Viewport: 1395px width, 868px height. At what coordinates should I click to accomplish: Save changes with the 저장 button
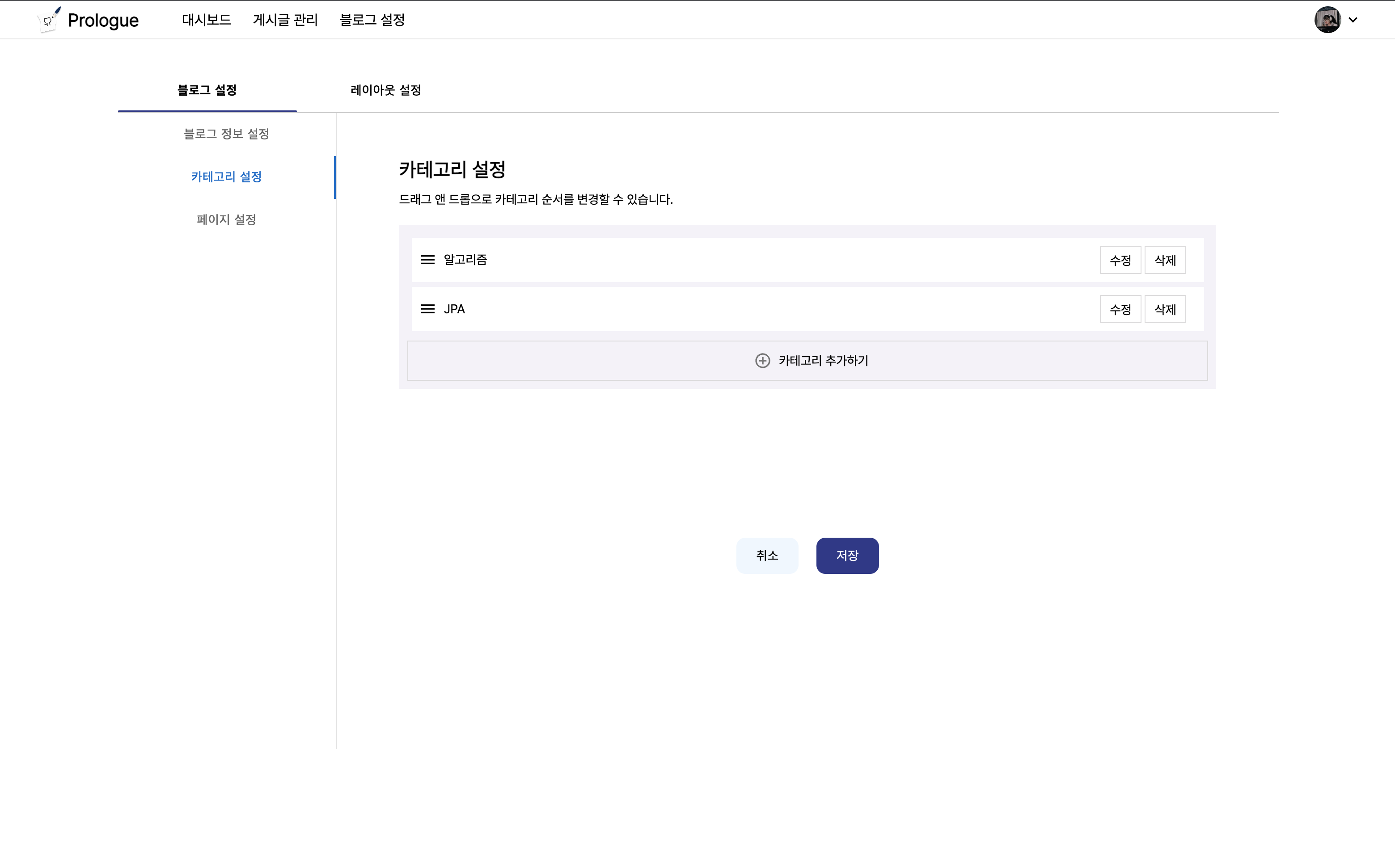tap(847, 555)
